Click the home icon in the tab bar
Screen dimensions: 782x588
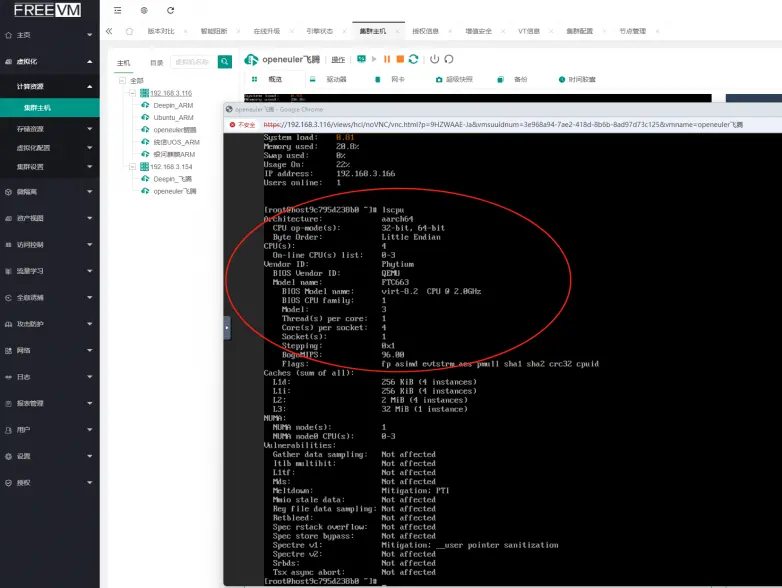click(x=129, y=31)
